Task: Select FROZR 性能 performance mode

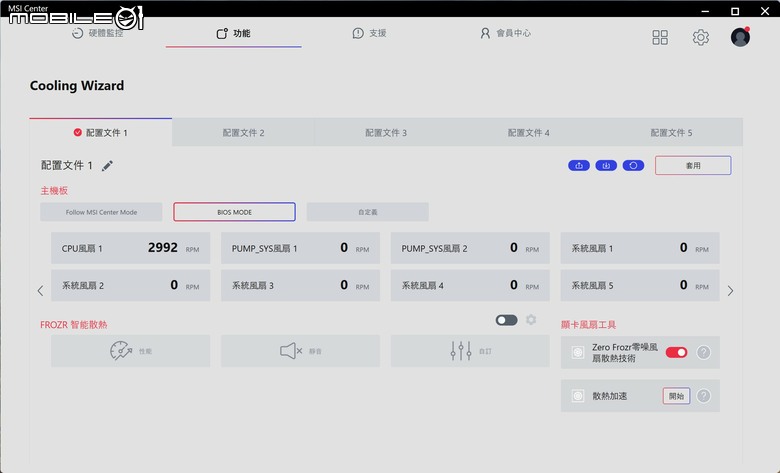Action: (130, 351)
